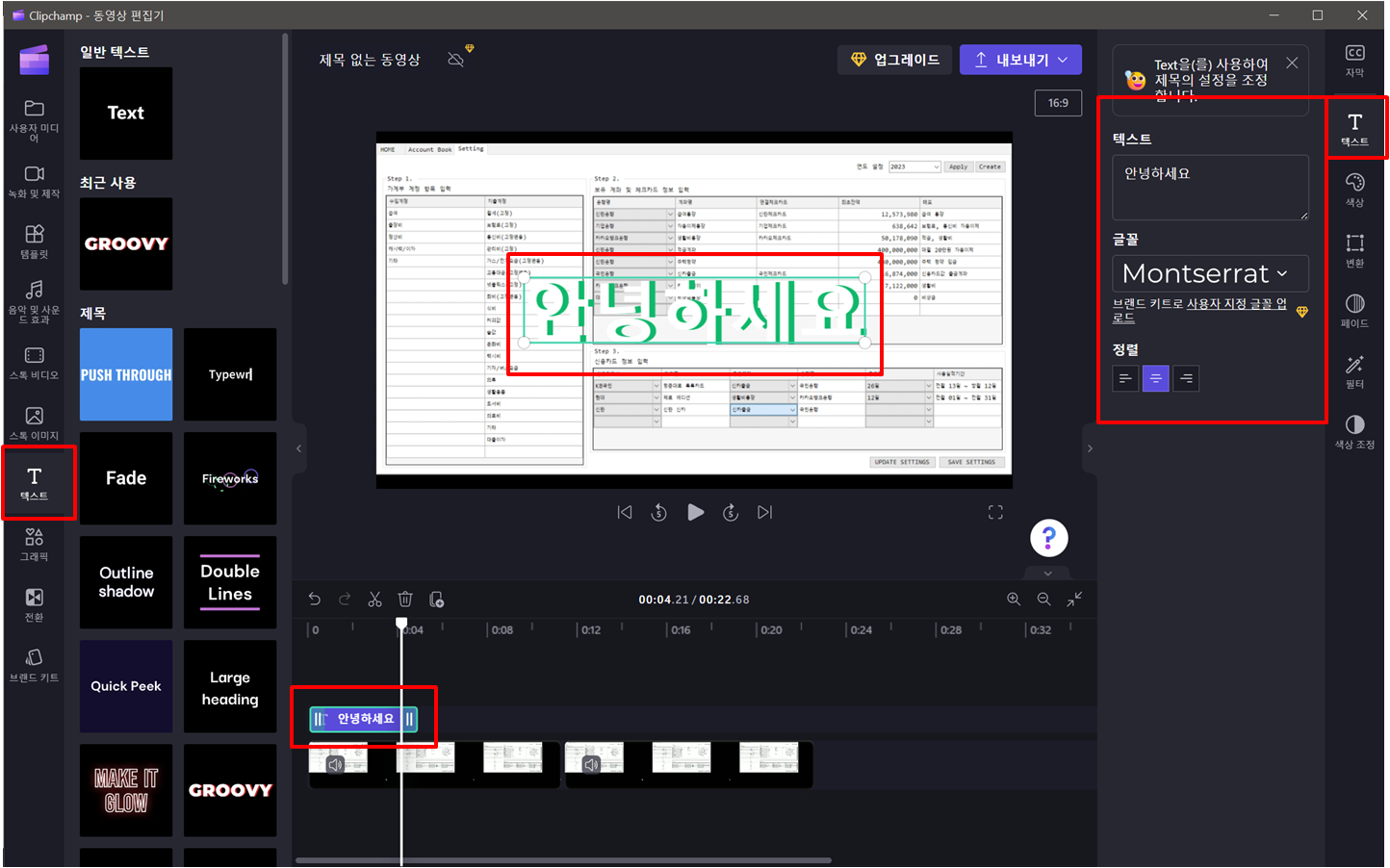Open the Montserrat font dropdown
Screen dimensions: 1390x868
pos(1210,273)
